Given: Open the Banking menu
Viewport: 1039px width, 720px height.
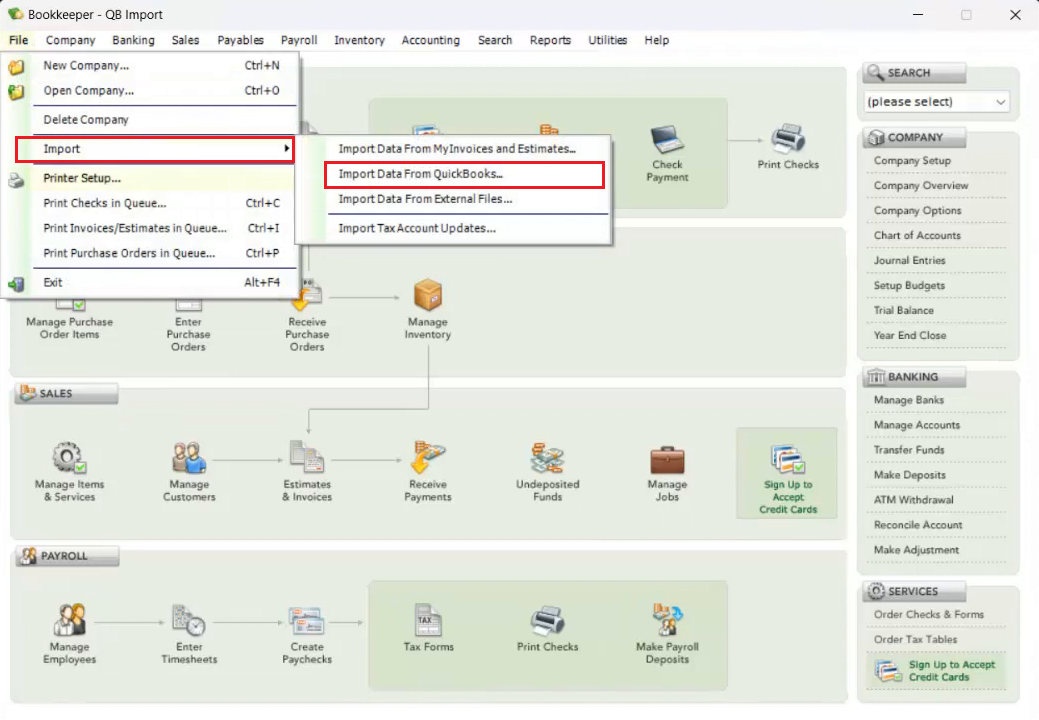Looking at the screenshot, I should (x=133, y=40).
